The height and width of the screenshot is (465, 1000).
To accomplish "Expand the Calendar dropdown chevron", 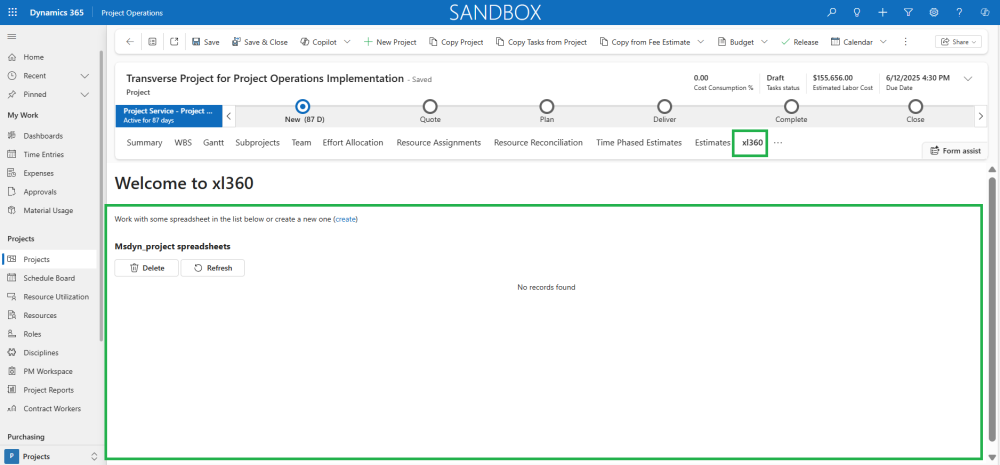I will click(883, 42).
